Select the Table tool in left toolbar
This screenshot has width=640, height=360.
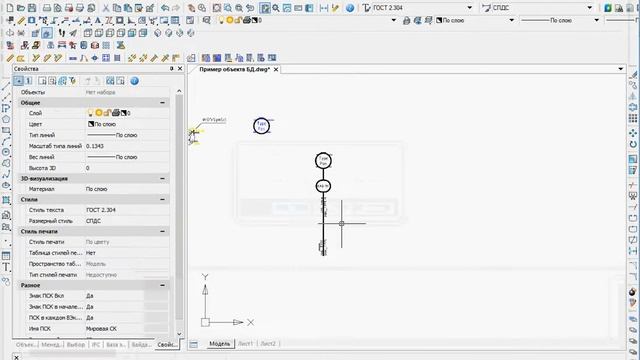click(x=6, y=256)
